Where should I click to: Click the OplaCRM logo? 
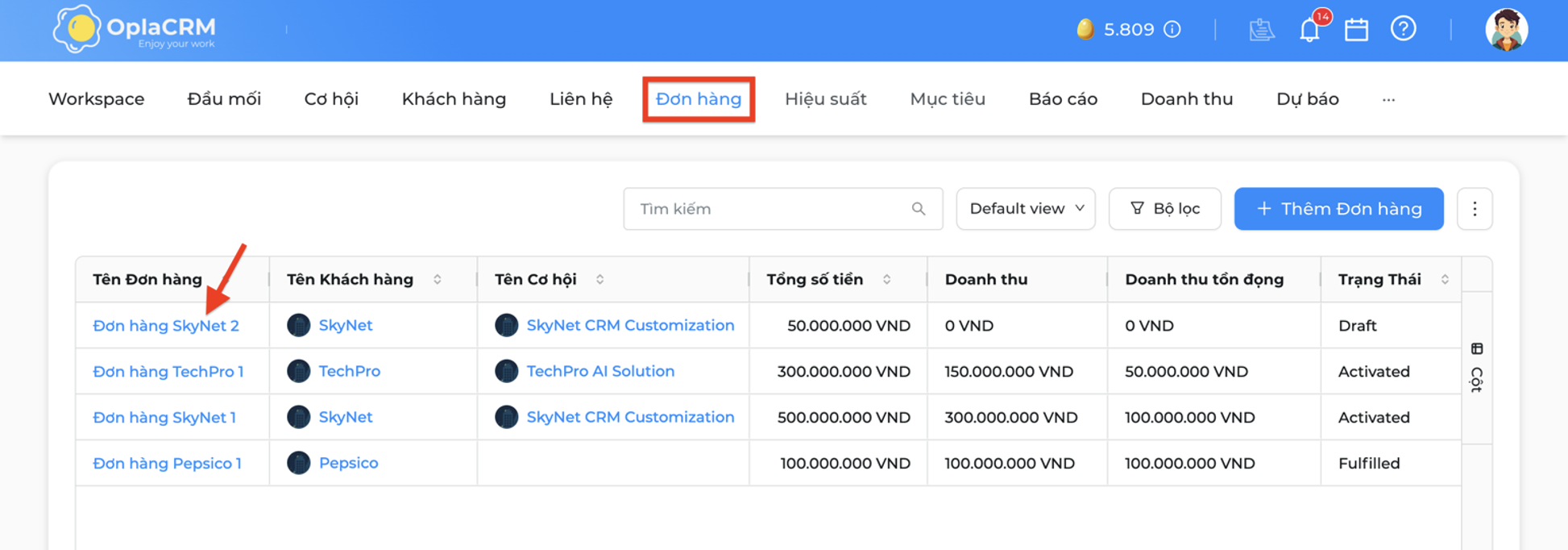[134, 29]
